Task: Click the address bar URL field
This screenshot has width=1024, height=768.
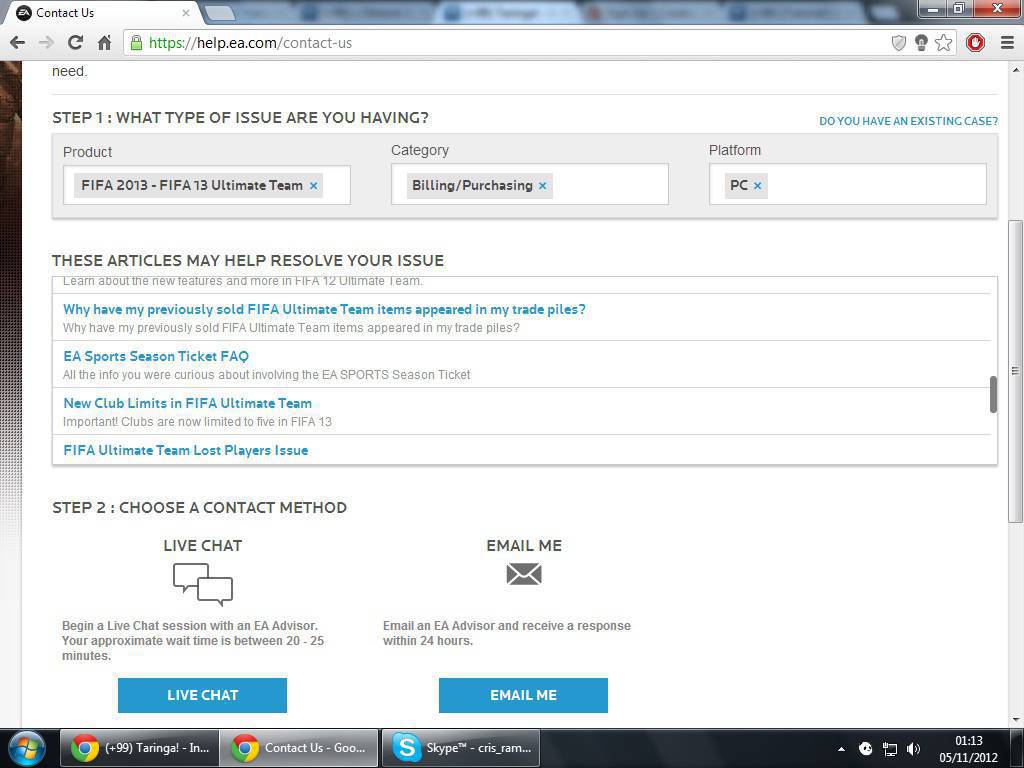Action: click(509, 43)
